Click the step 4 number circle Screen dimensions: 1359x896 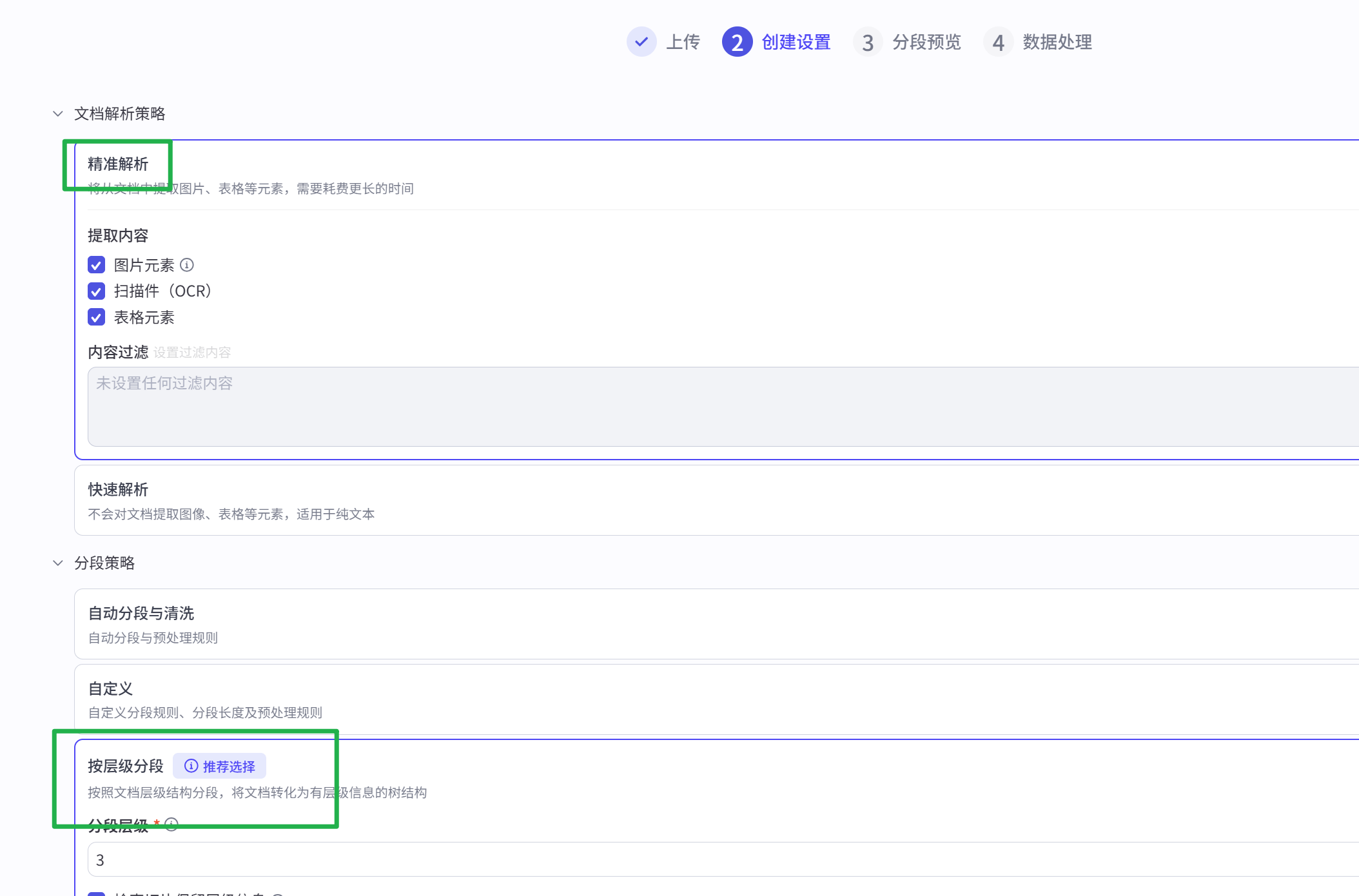(998, 42)
